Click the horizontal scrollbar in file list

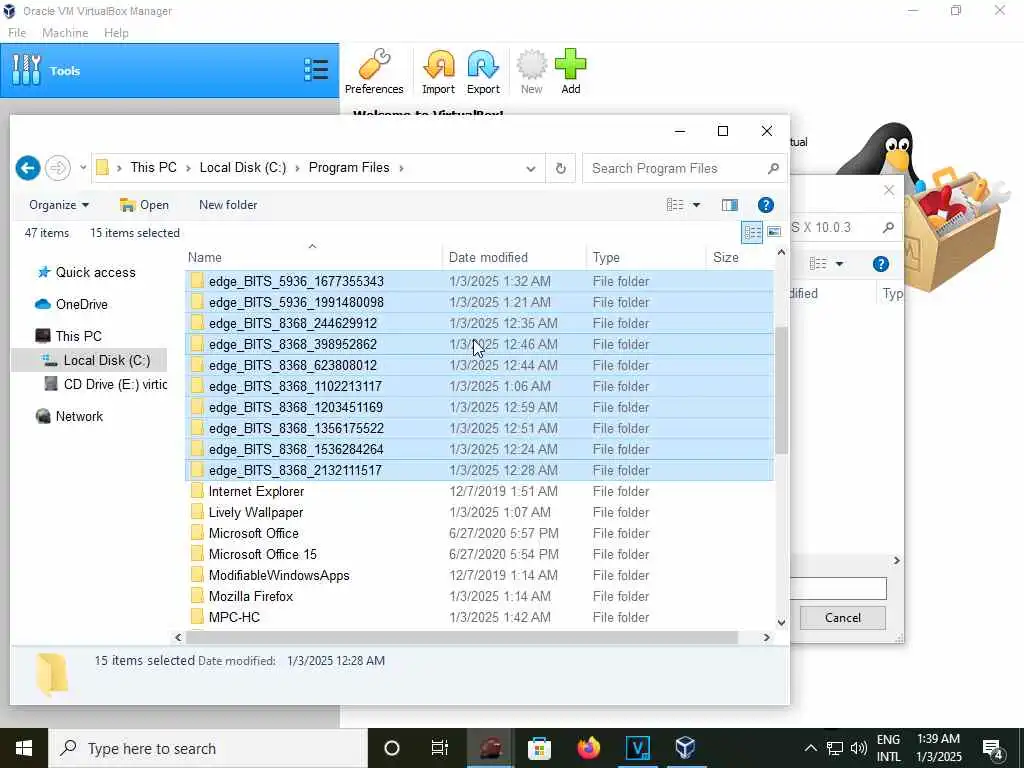(462, 637)
